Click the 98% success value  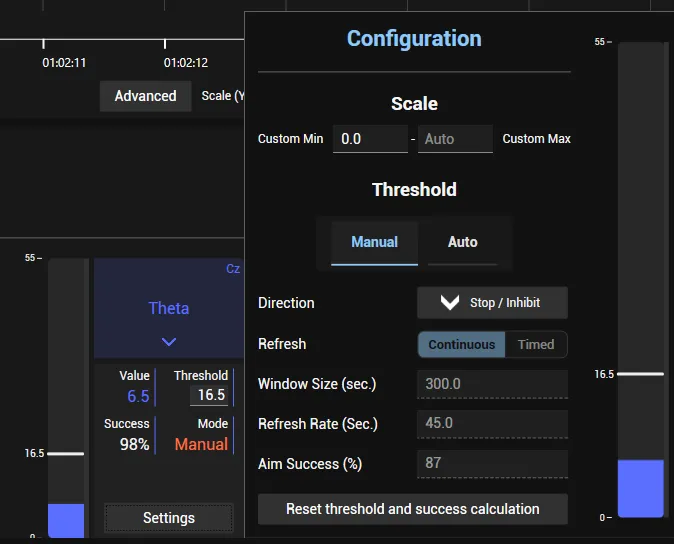[135, 444]
